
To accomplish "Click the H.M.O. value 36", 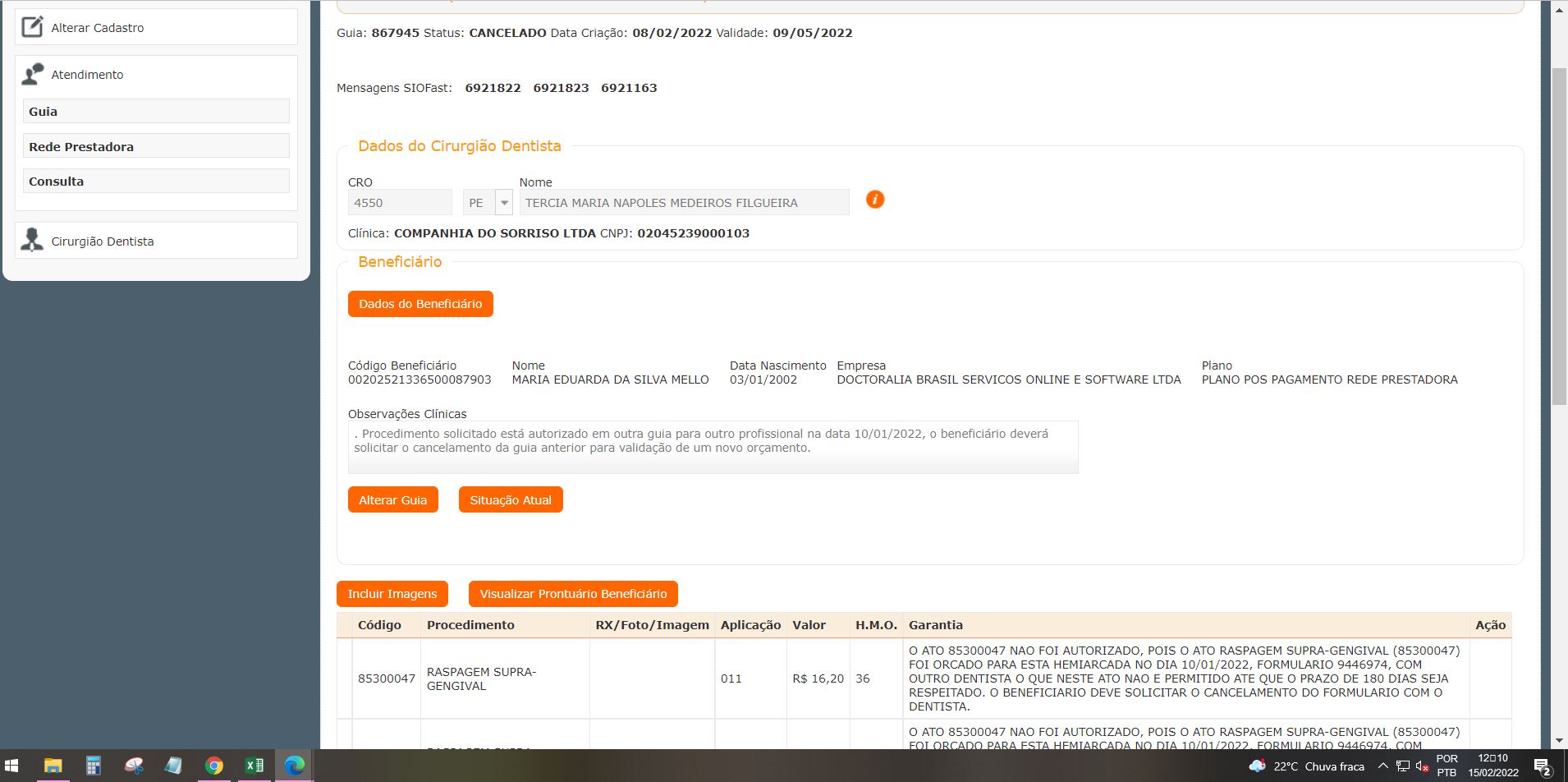I will 863,678.
